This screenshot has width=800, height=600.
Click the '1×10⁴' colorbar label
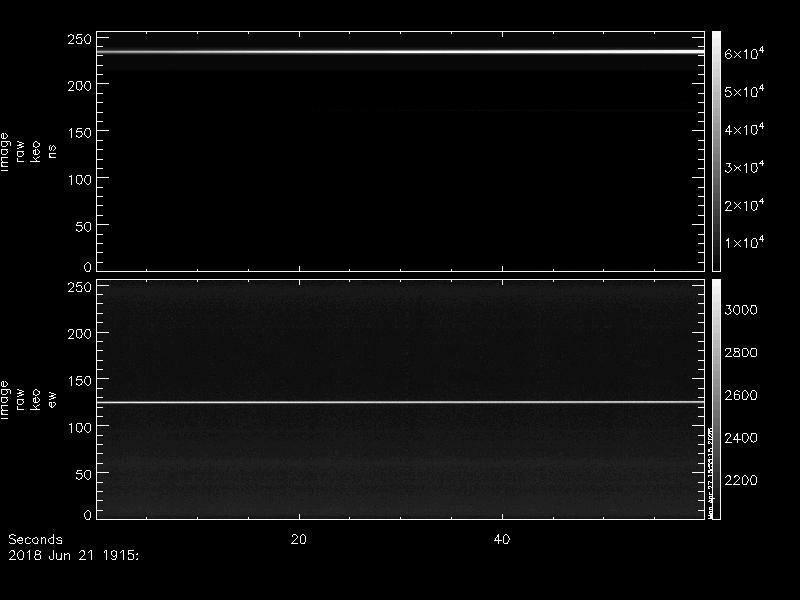tap(744, 242)
